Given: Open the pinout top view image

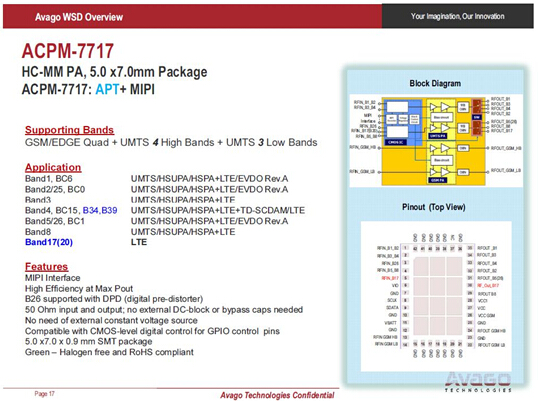Looking at the screenshot, I should click(x=436, y=296).
